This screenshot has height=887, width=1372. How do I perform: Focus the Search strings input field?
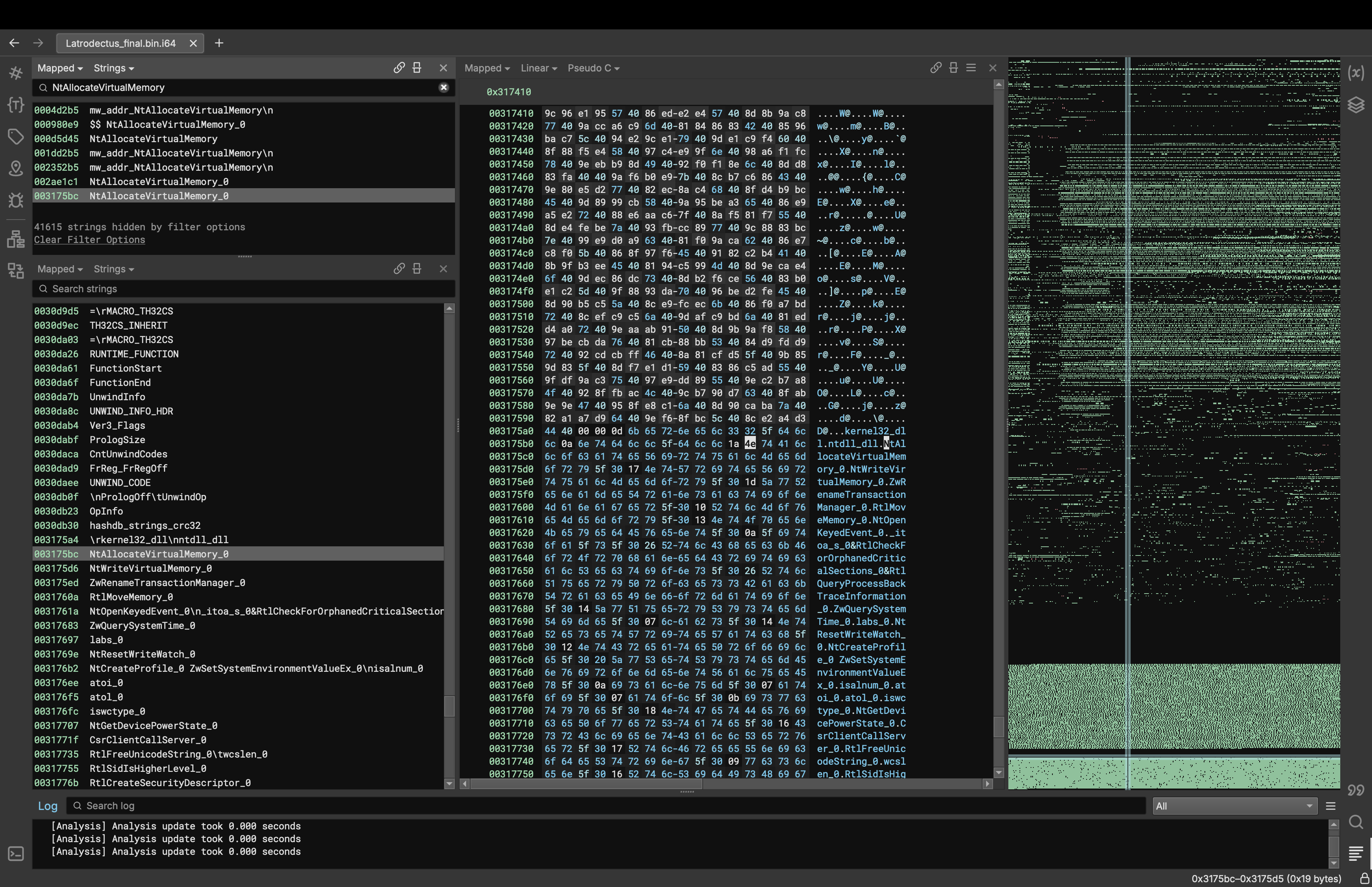pyautogui.click(x=243, y=289)
